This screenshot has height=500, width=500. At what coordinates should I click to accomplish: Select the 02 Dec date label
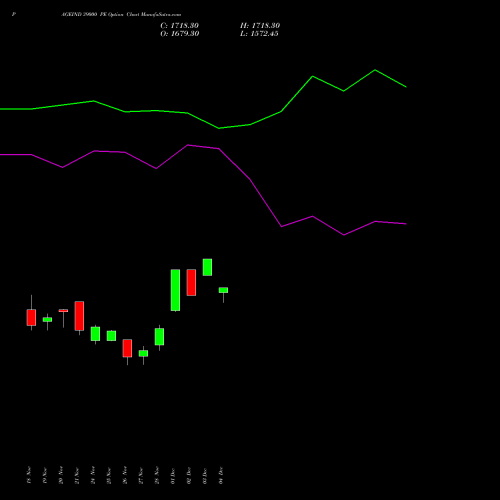click(189, 475)
